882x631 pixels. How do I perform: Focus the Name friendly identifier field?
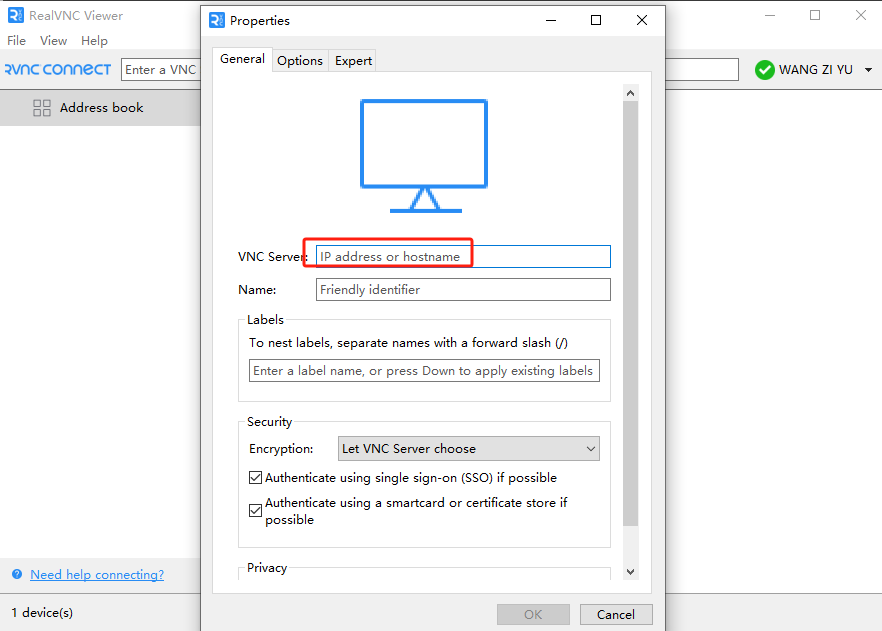coord(463,290)
